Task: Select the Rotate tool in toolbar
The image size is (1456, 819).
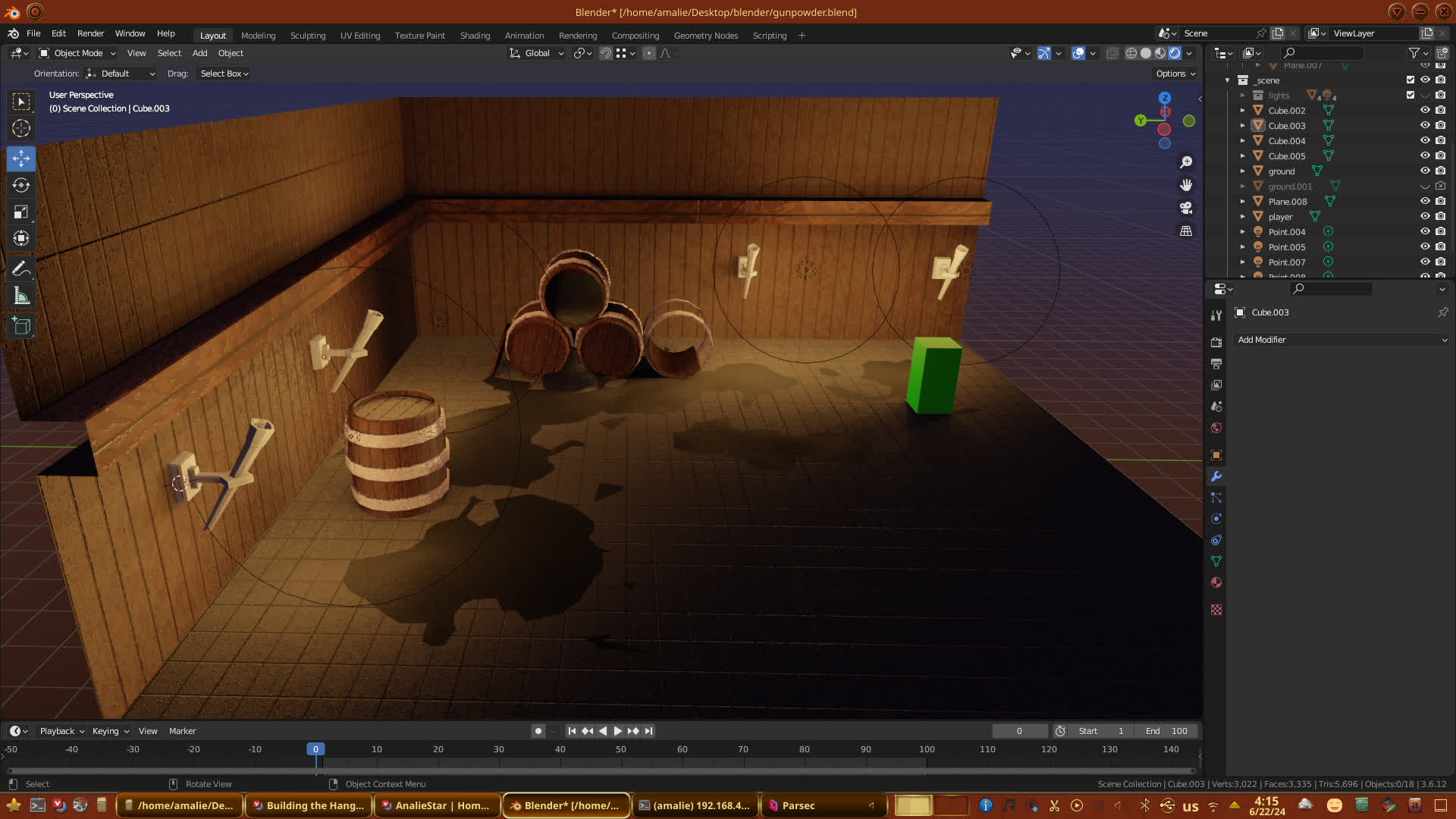Action: point(21,185)
